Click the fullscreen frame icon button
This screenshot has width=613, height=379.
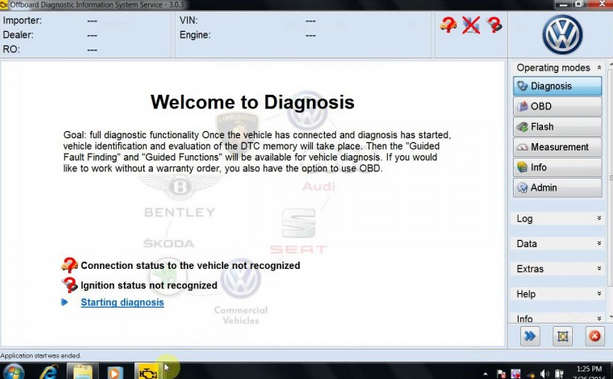(563, 336)
